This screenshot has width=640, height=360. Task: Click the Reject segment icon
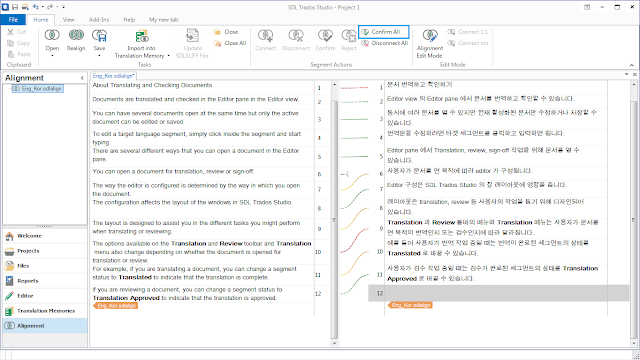(349, 36)
